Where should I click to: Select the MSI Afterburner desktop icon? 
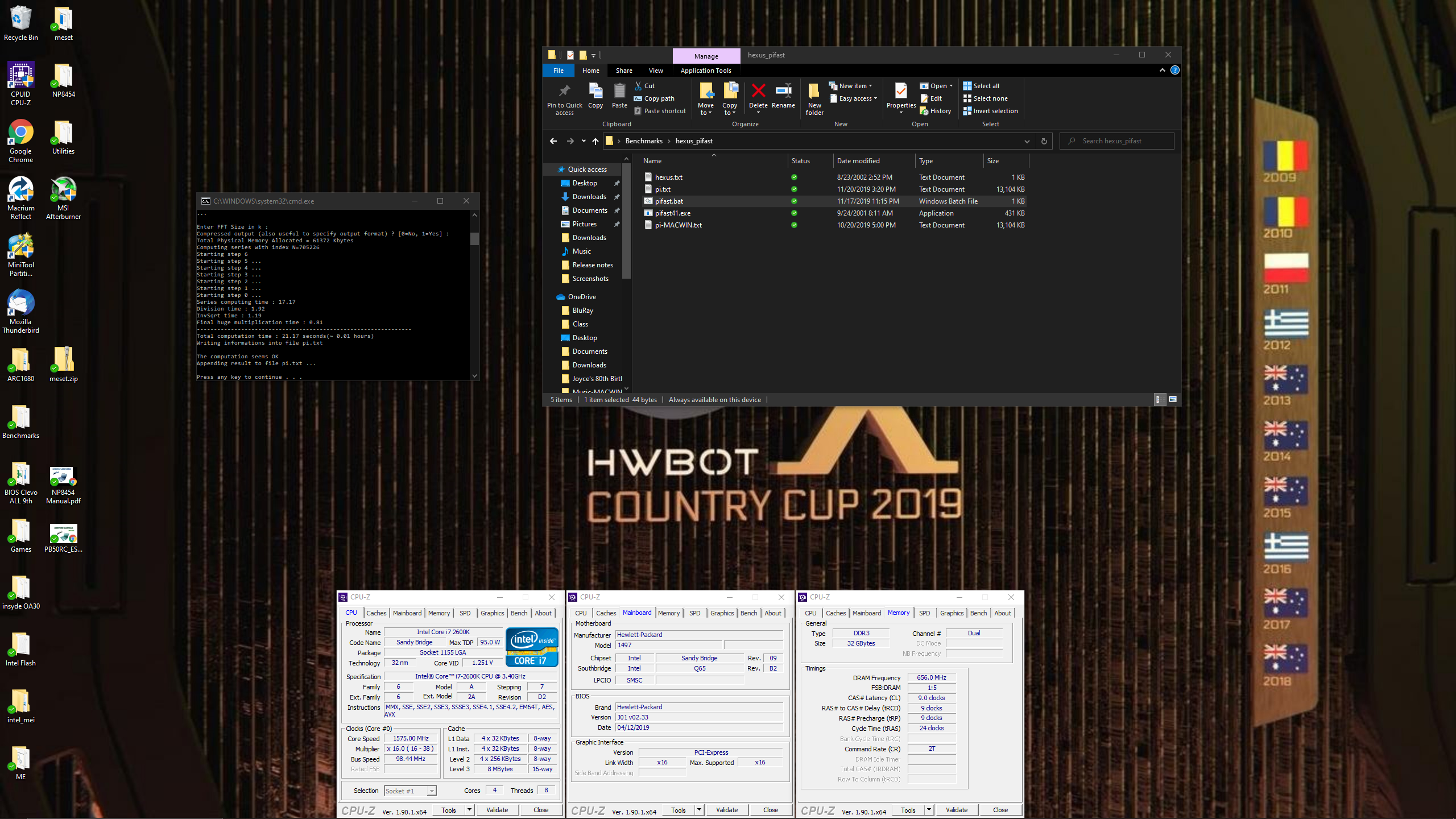[63, 198]
